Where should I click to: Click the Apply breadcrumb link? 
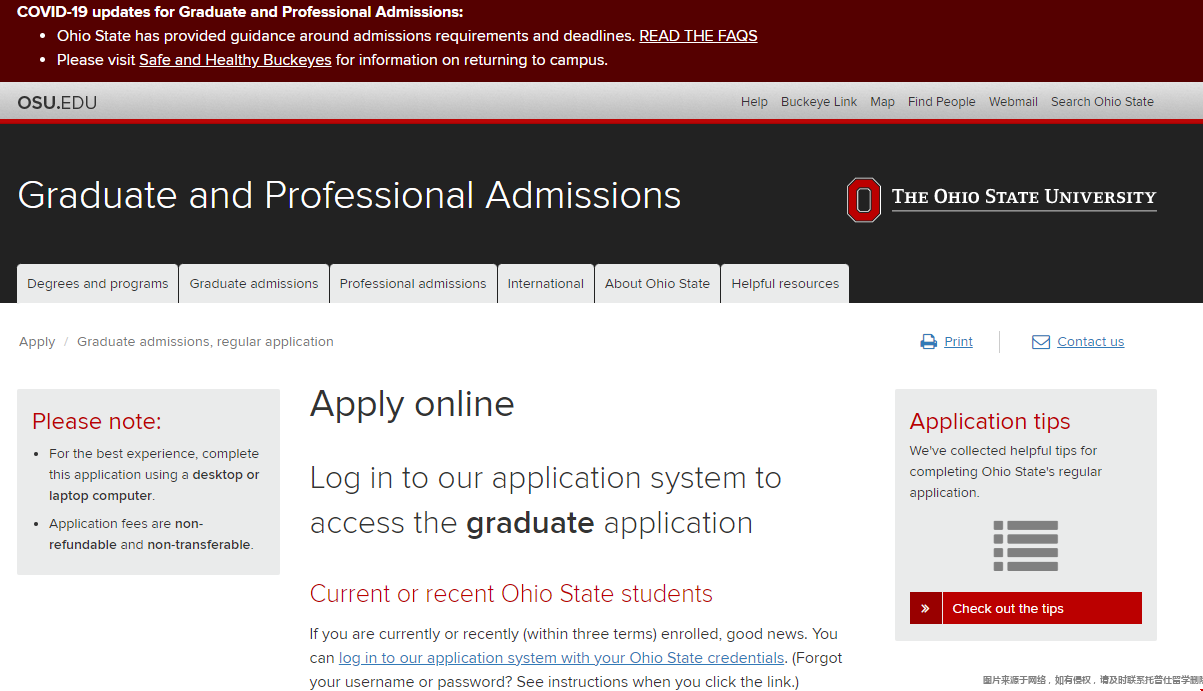[x=37, y=342]
